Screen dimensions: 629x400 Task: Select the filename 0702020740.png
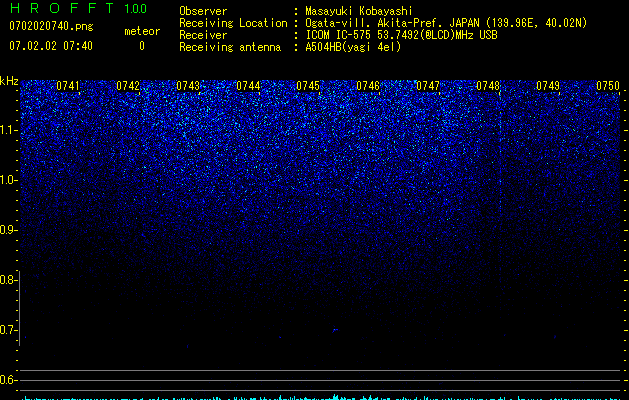coord(51,26)
